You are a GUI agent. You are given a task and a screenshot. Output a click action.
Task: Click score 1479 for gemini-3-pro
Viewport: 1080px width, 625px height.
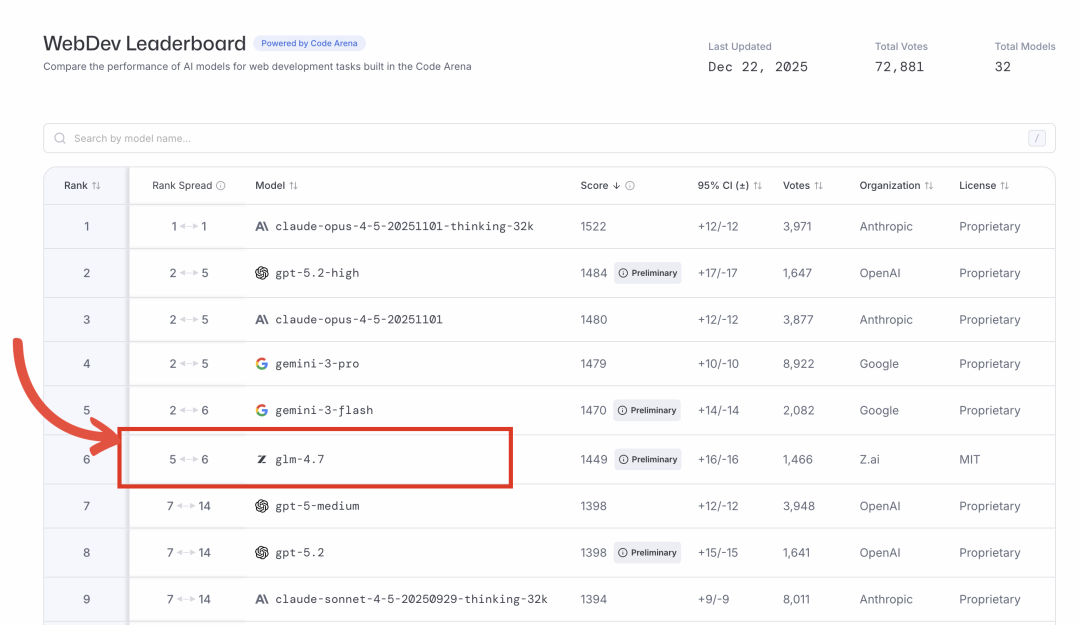[593, 364]
